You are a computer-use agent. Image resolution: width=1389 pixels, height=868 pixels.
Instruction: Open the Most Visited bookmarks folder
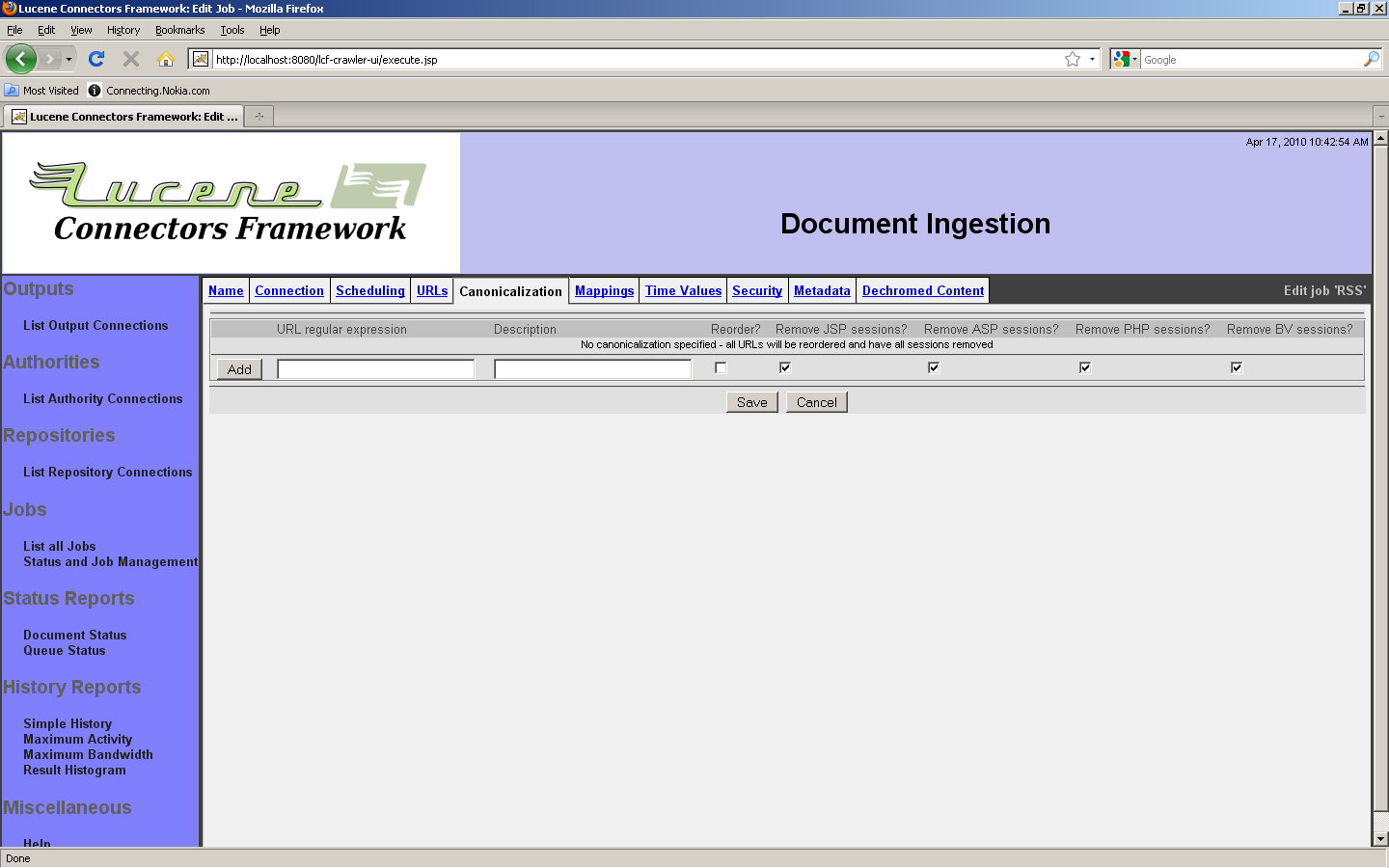[x=41, y=91]
